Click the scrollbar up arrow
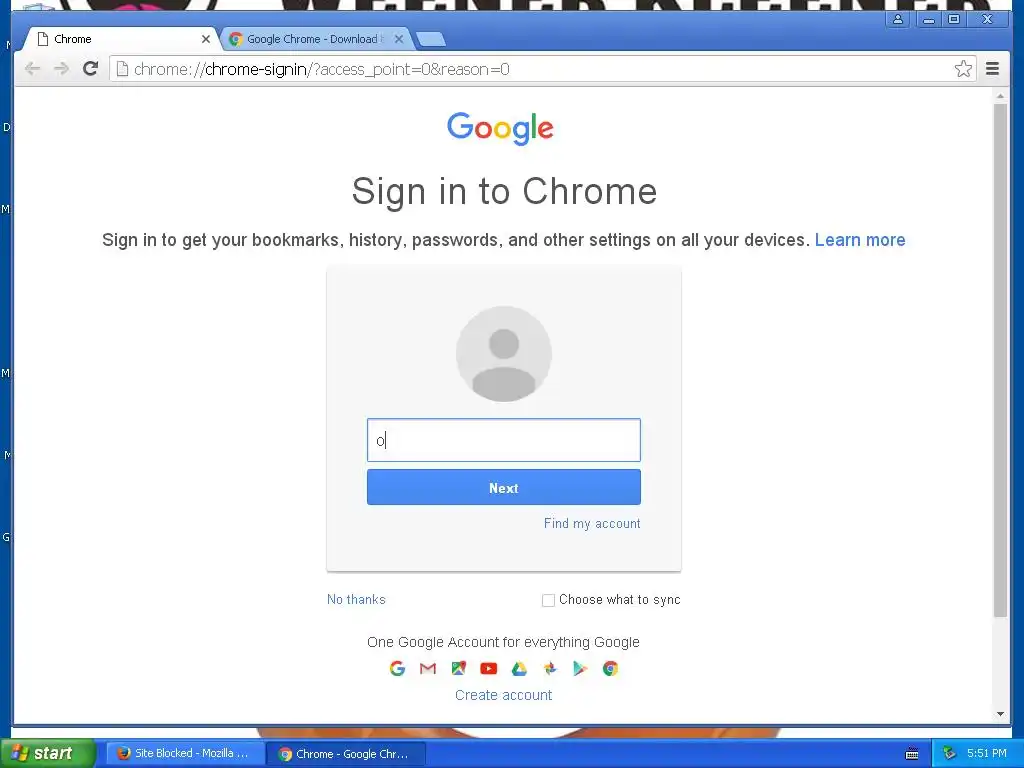 pos(1000,96)
